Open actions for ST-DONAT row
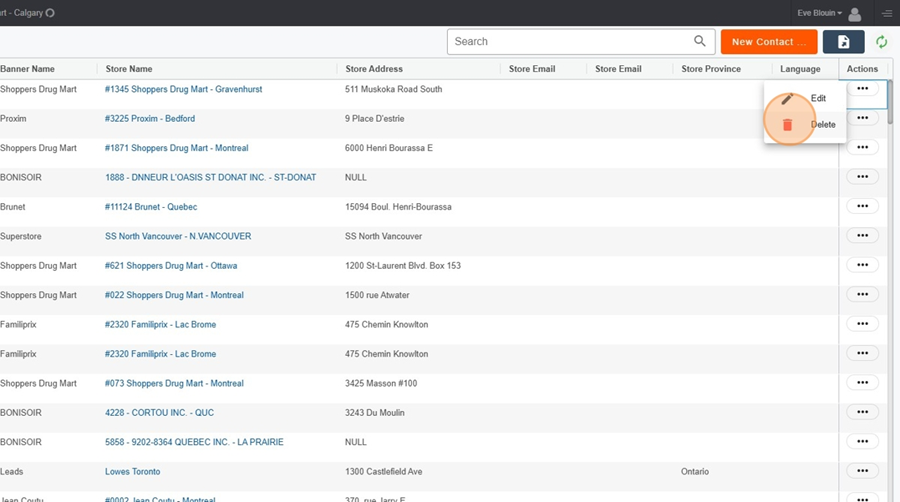Viewport: 900px width, 502px height. [x=862, y=176]
